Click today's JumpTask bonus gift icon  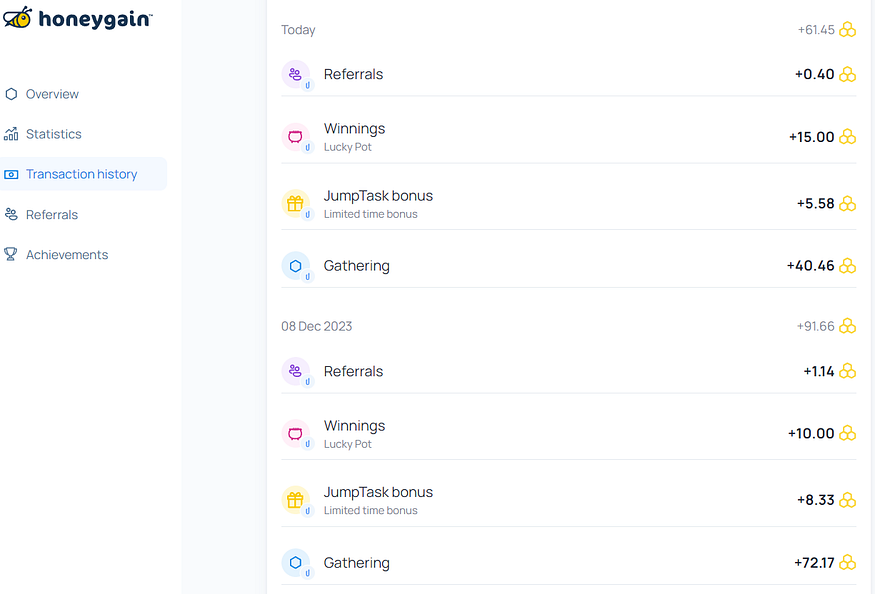(296, 204)
